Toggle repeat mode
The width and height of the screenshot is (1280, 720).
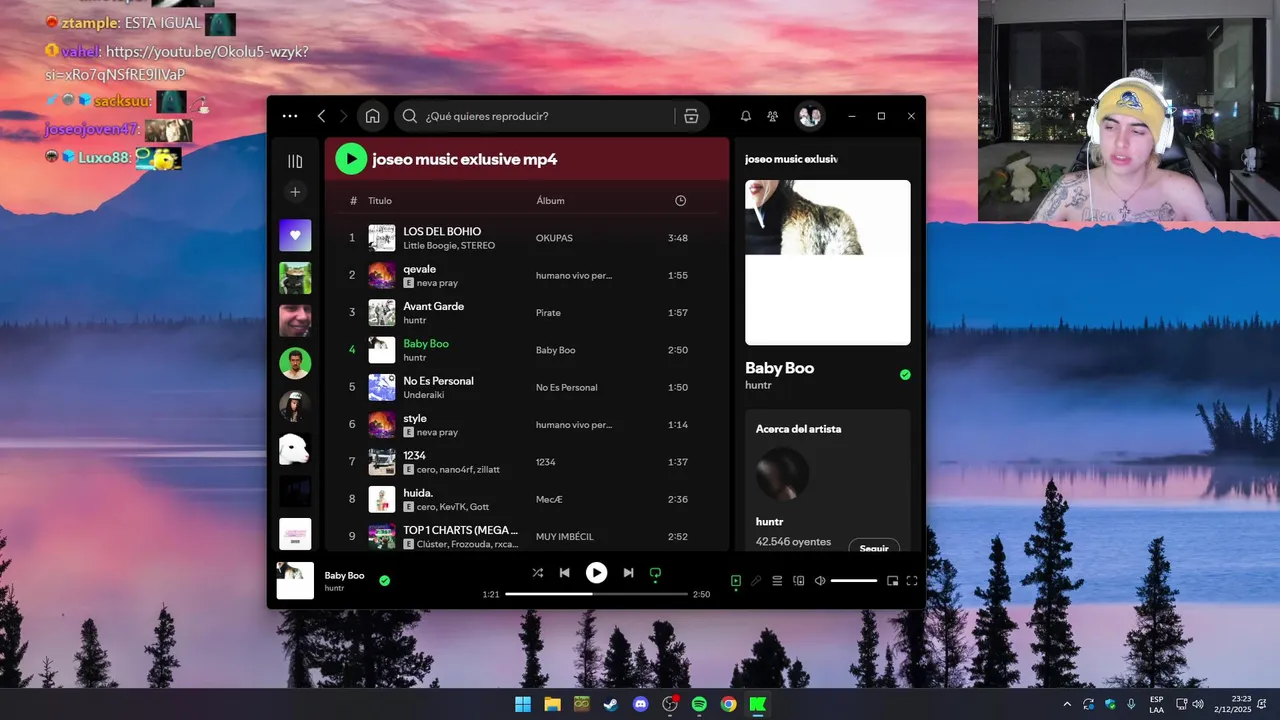coord(656,573)
